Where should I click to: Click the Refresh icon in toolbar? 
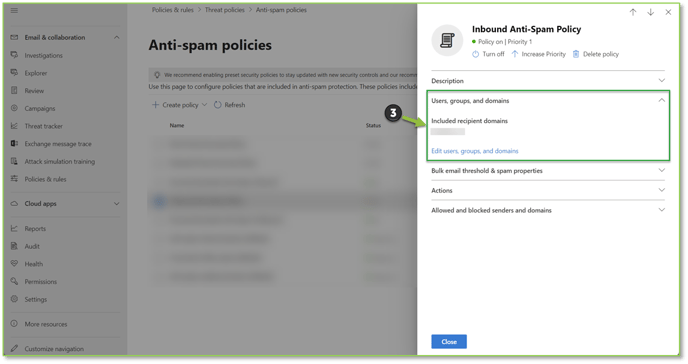218,105
